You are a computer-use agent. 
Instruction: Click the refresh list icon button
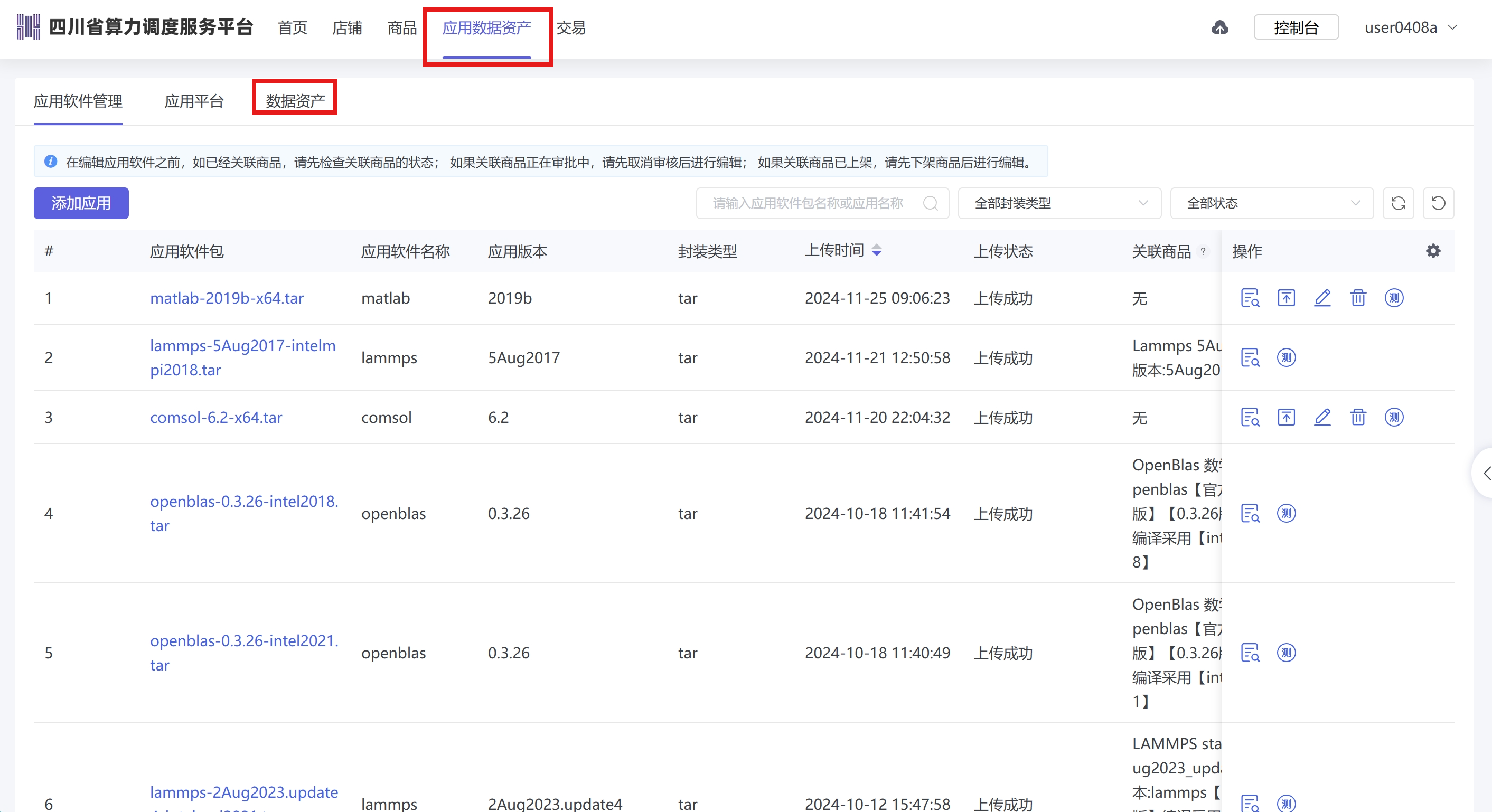click(x=1398, y=203)
